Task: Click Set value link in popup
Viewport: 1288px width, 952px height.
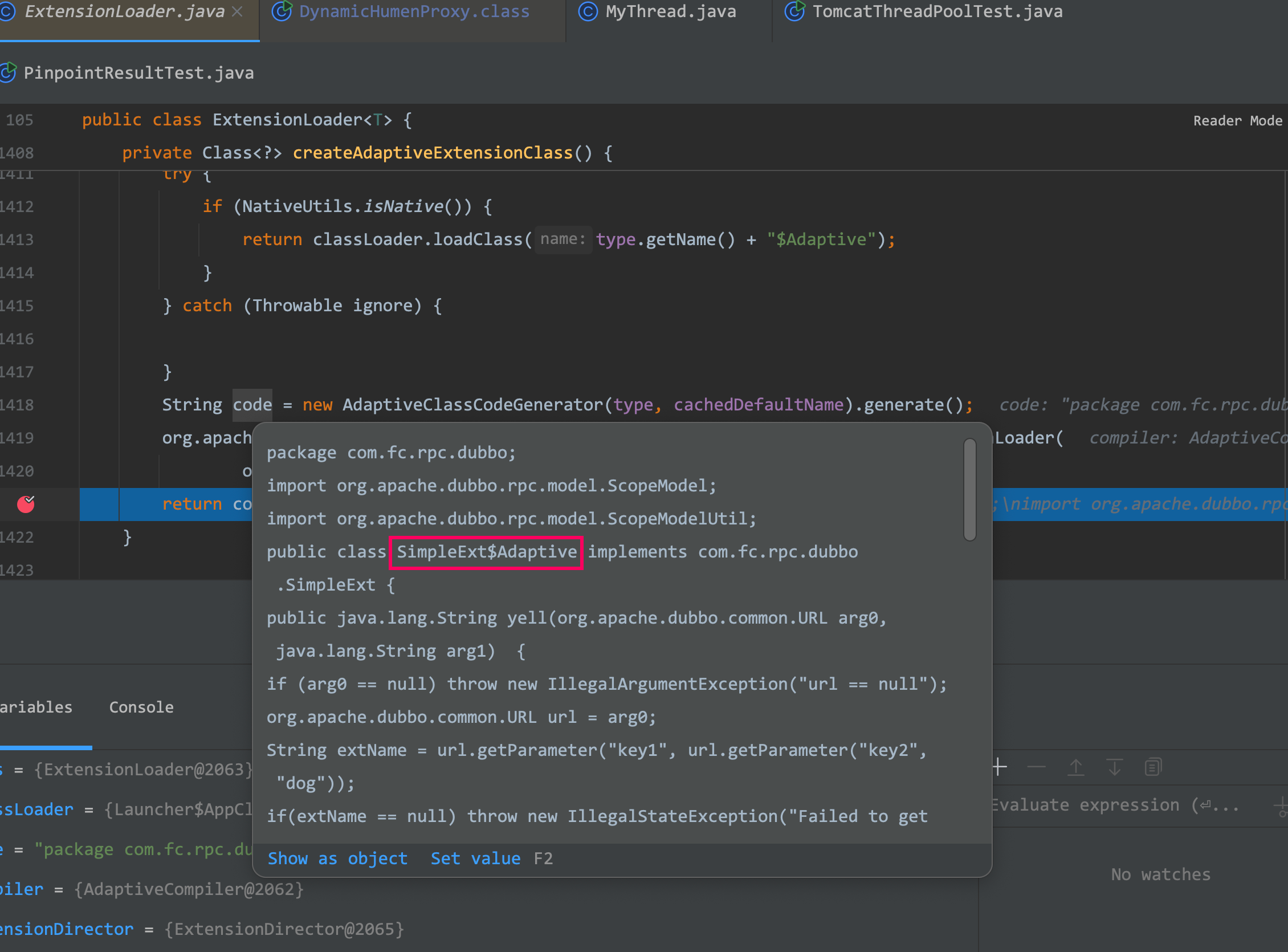Action: 475,859
